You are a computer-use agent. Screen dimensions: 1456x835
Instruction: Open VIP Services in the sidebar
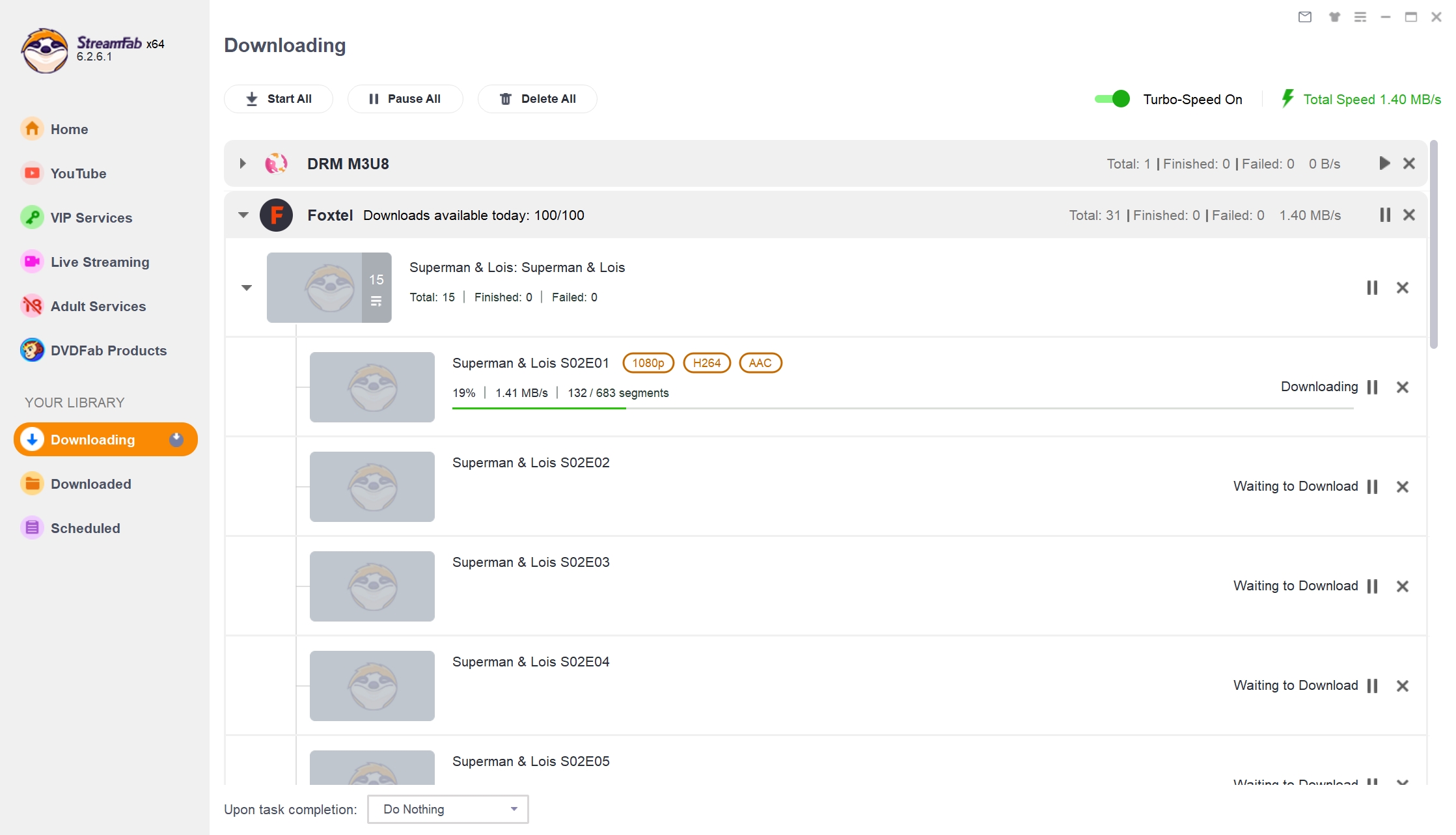point(91,217)
